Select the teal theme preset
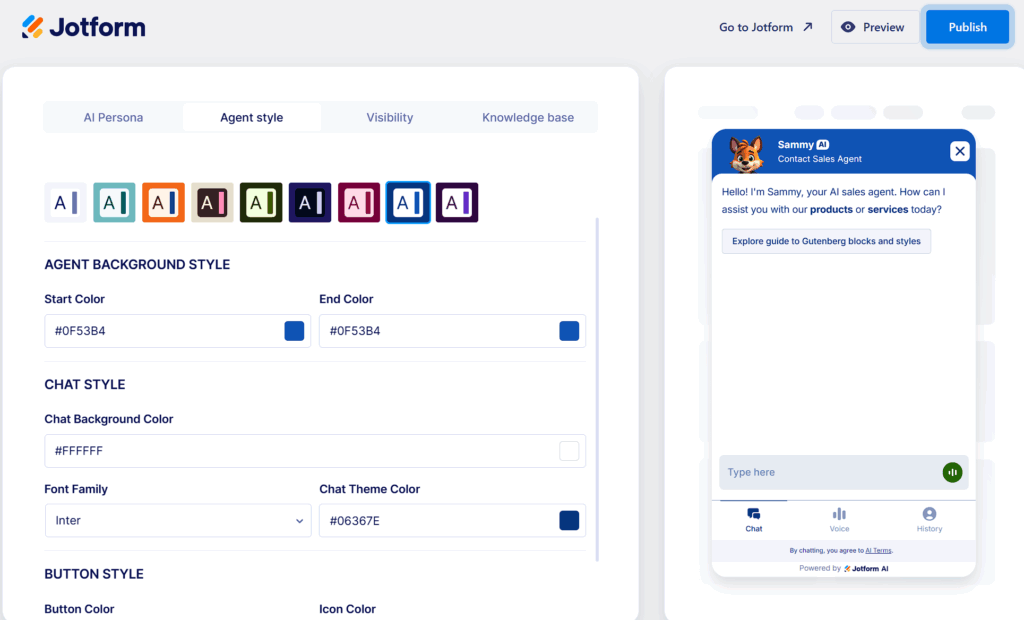 coord(114,203)
